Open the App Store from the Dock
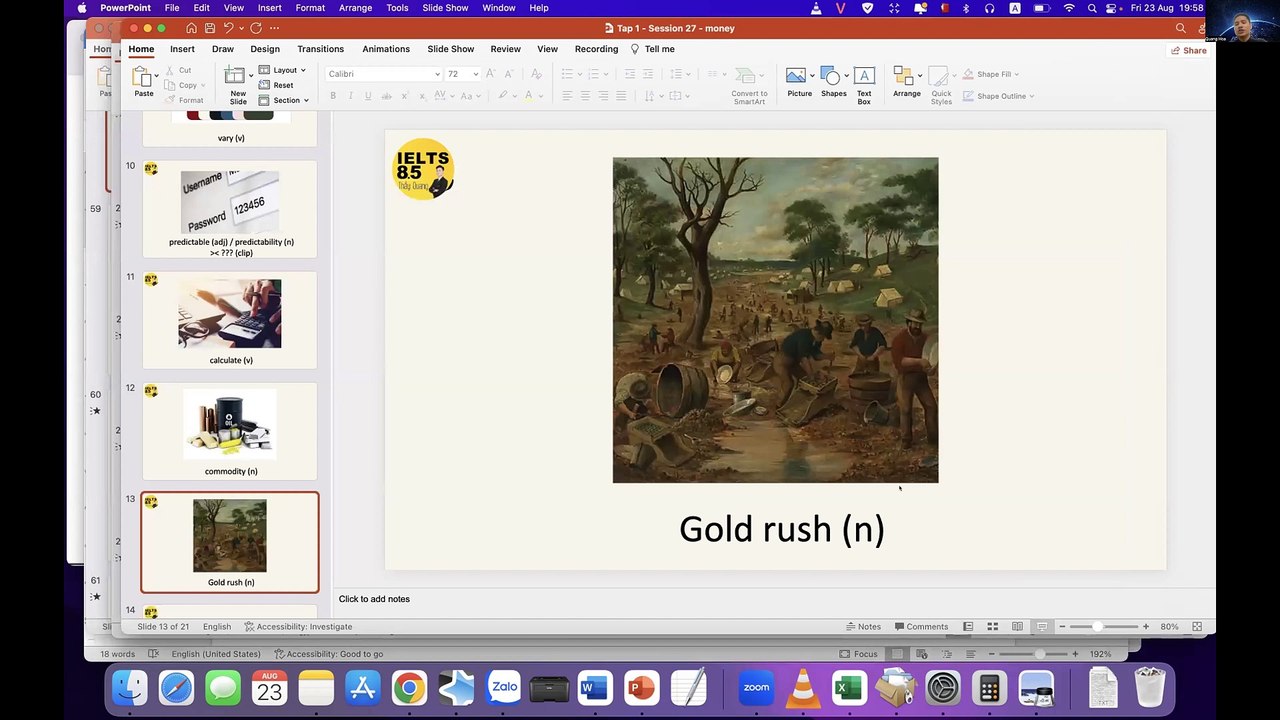Image resolution: width=1280 pixels, height=720 pixels. tap(362, 688)
